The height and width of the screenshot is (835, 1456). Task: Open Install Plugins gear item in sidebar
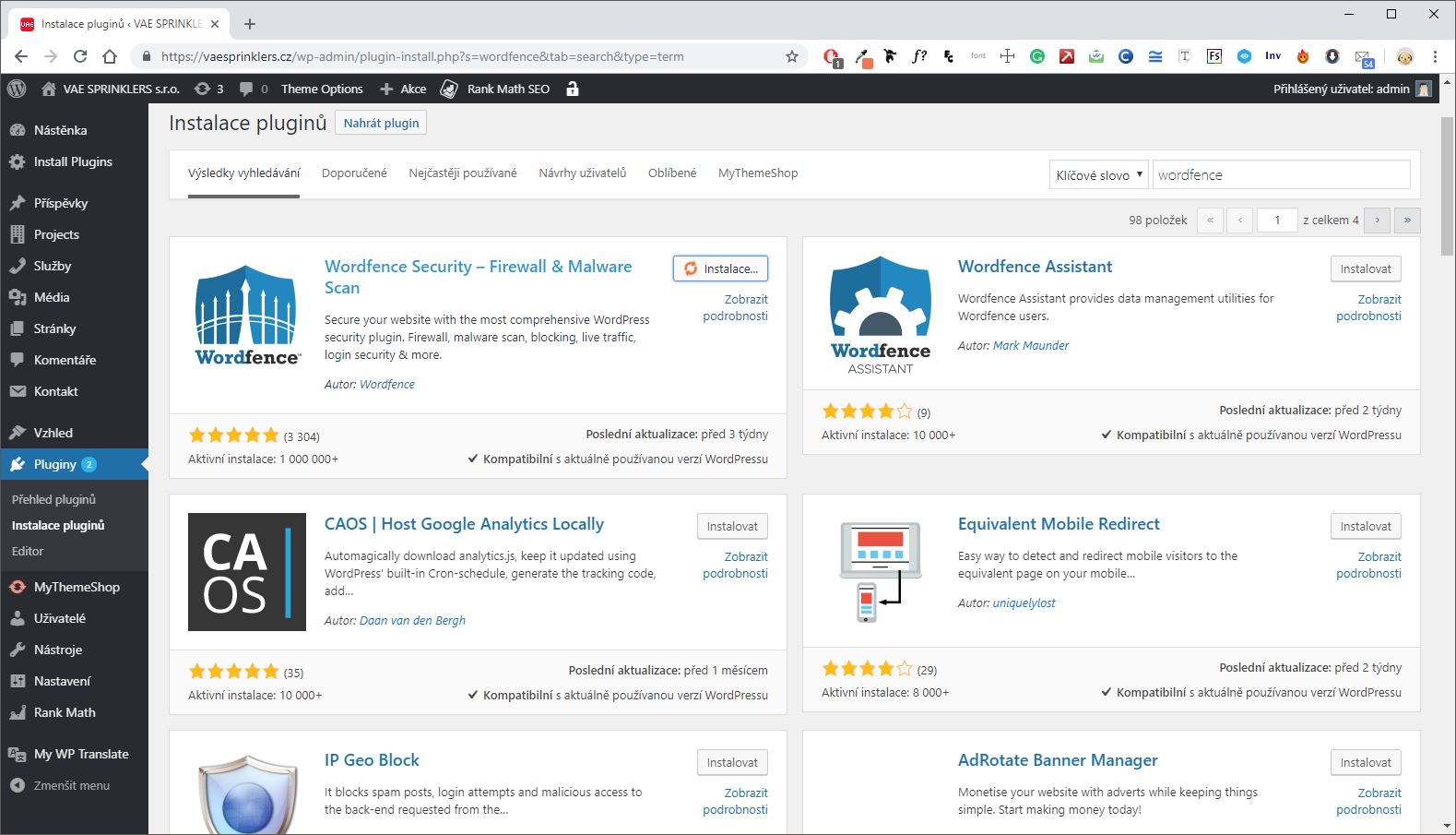pyautogui.click(x=74, y=161)
